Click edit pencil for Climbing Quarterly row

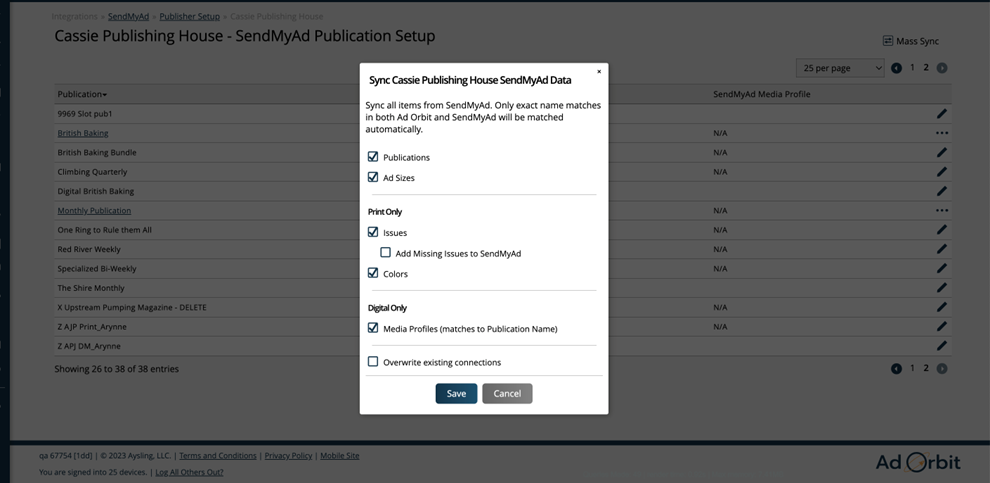[941, 172]
